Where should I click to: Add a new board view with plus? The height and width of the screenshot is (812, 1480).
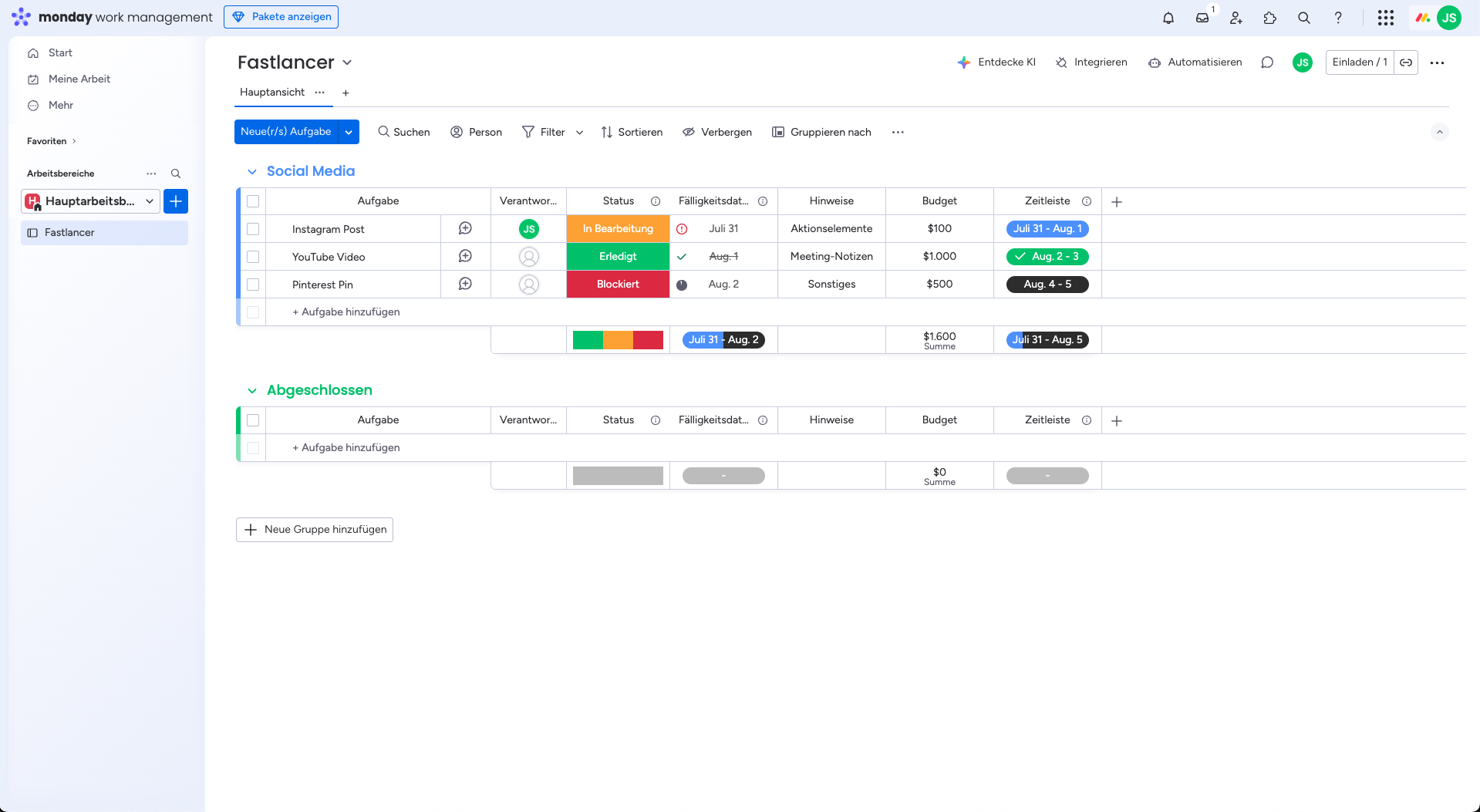(x=346, y=93)
